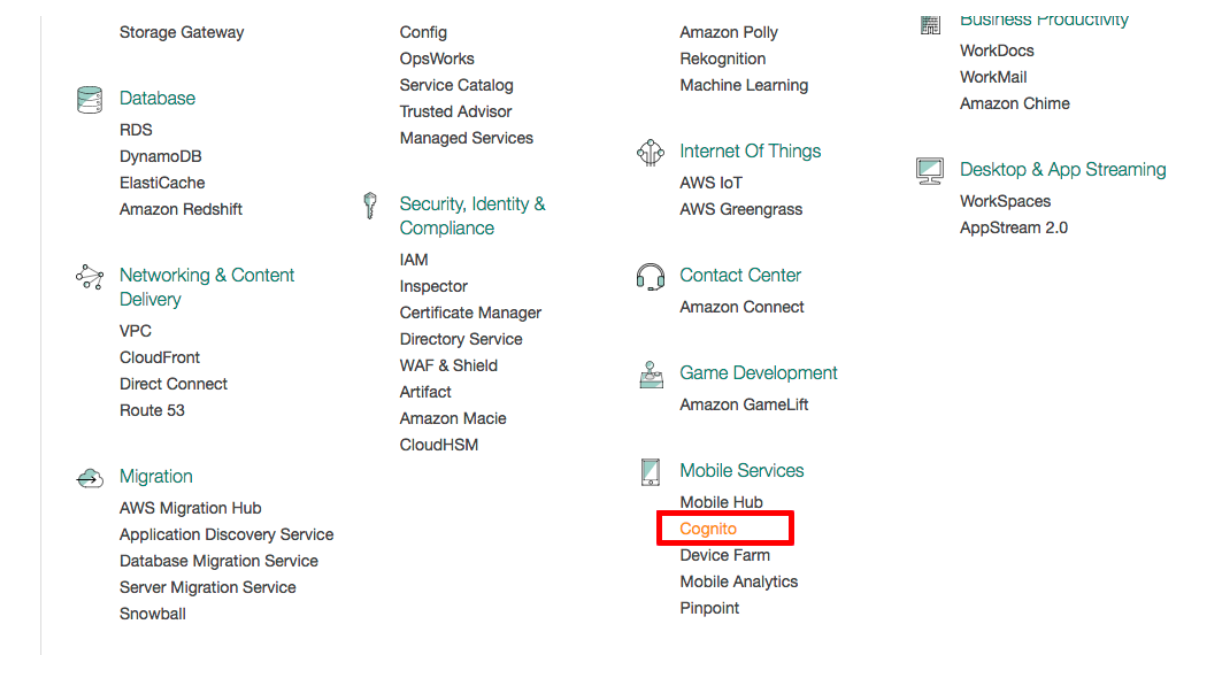Open the Certificate Manager service
Screen dimensions: 1227x690
point(470,313)
